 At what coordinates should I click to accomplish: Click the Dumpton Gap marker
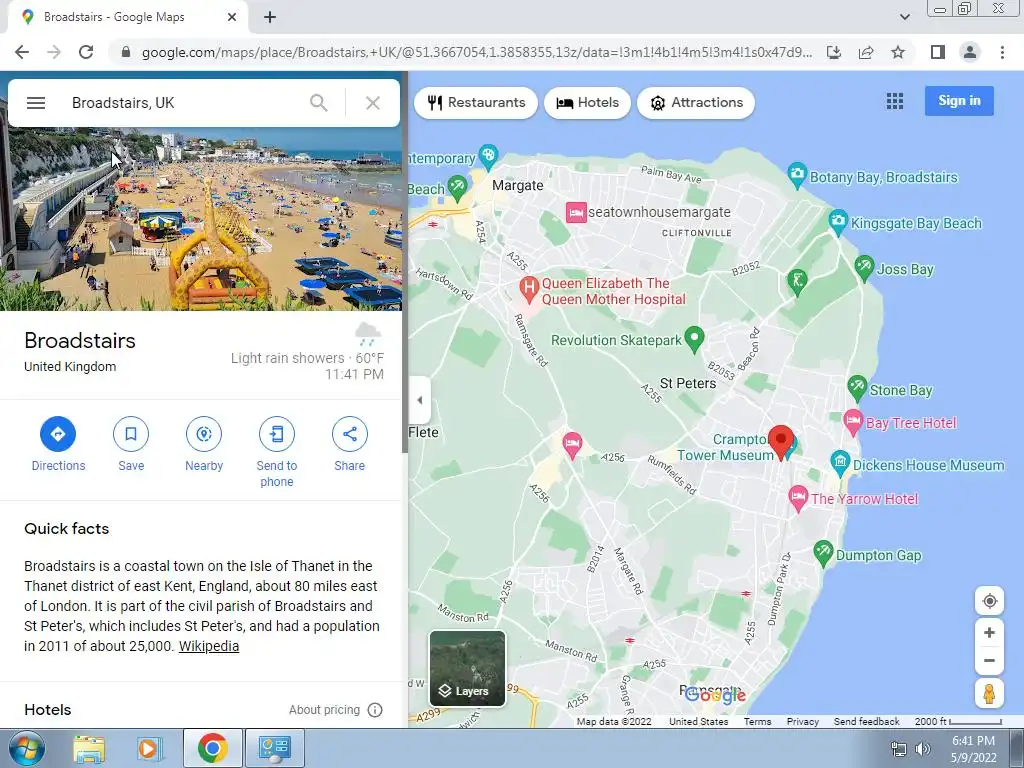pyautogui.click(x=823, y=554)
